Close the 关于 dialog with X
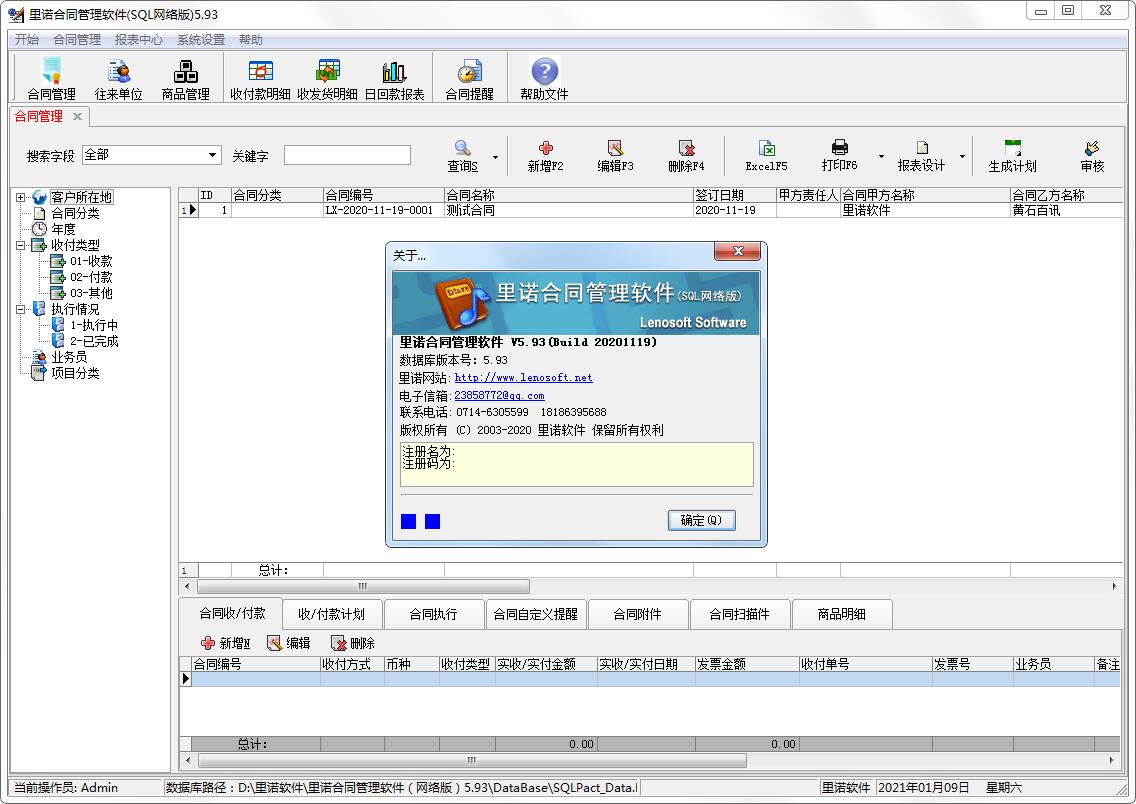The height and width of the screenshot is (804, 1136). point(738,251)
